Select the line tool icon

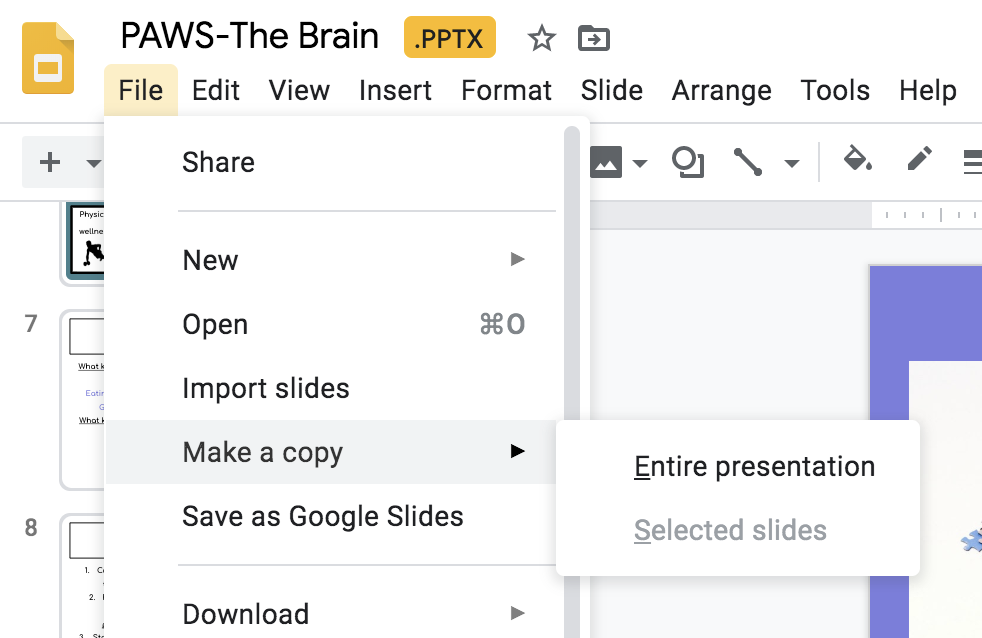749,162
